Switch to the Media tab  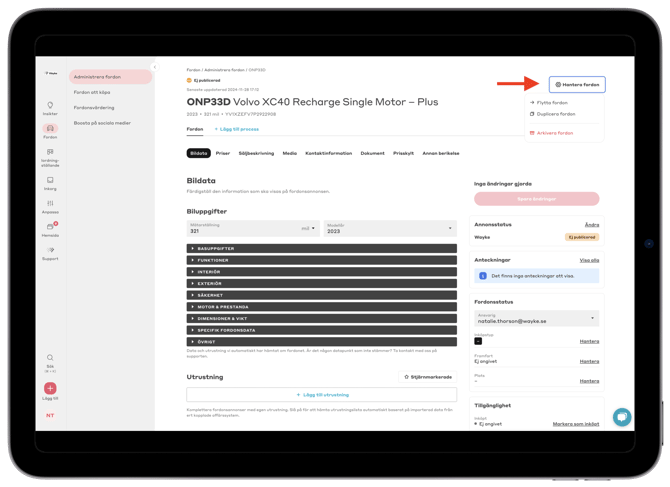pos(290,153)
